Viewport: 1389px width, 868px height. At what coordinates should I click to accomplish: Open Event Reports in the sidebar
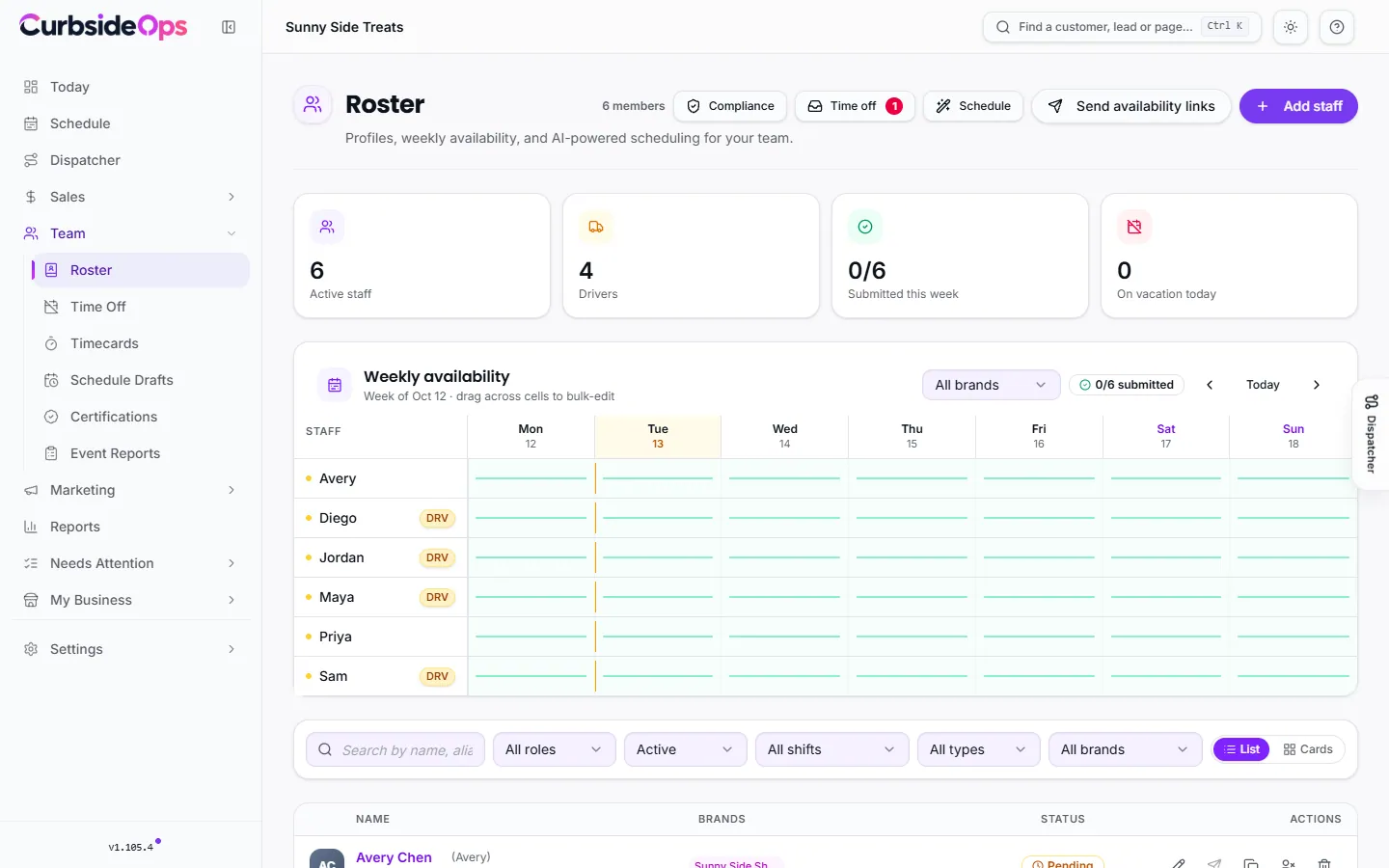point(142,453)
